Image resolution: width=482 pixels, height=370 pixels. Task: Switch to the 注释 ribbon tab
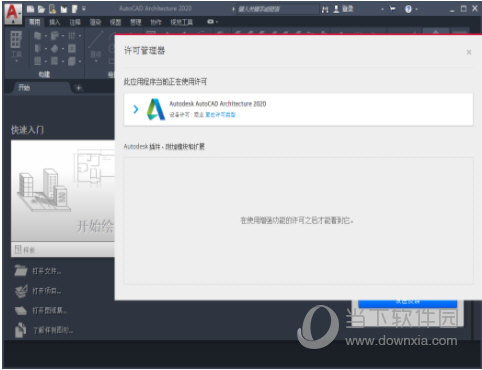coord(75,22)
